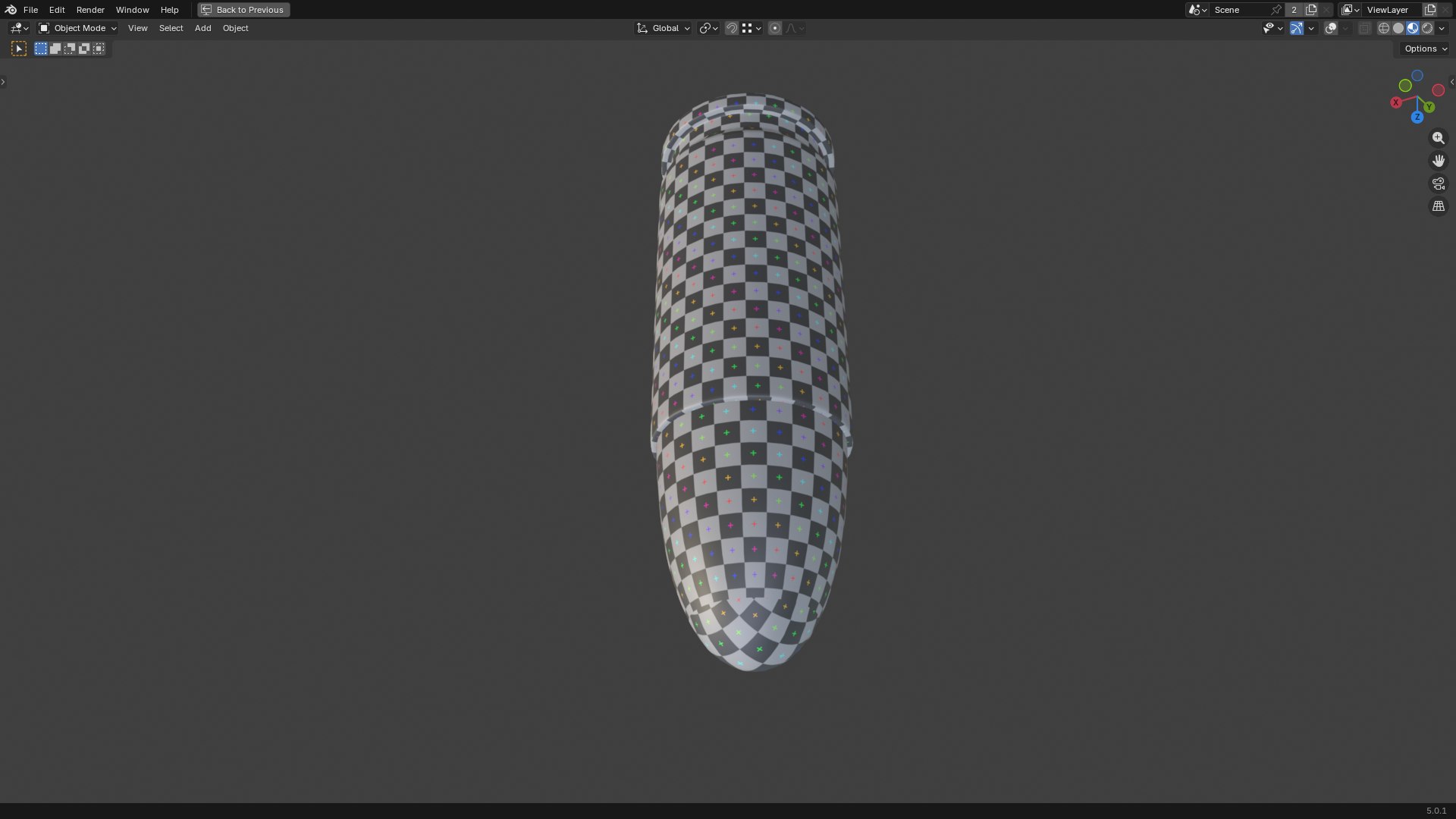Switch to Material Preview shading

1413,28
